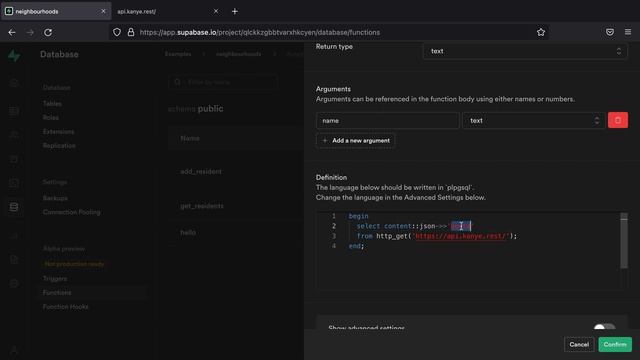The height and width of the screenshot is (360, 640).
Task: Click the Examples breadcrumb link
Action: (178, 54)
